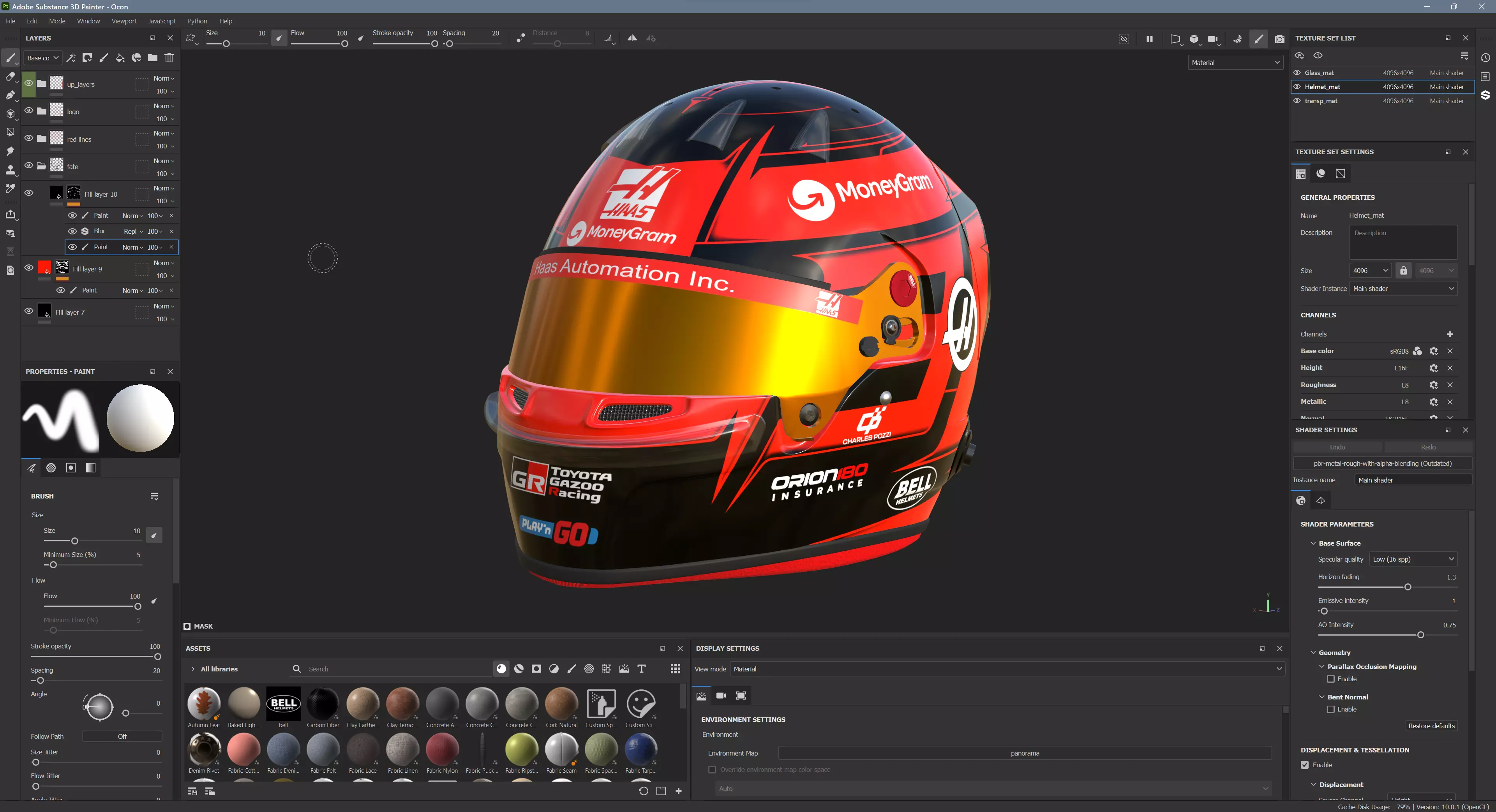1496x812 pixels.
Task: Open the perspective view mode icon
Action: [x=1175, y=39]
